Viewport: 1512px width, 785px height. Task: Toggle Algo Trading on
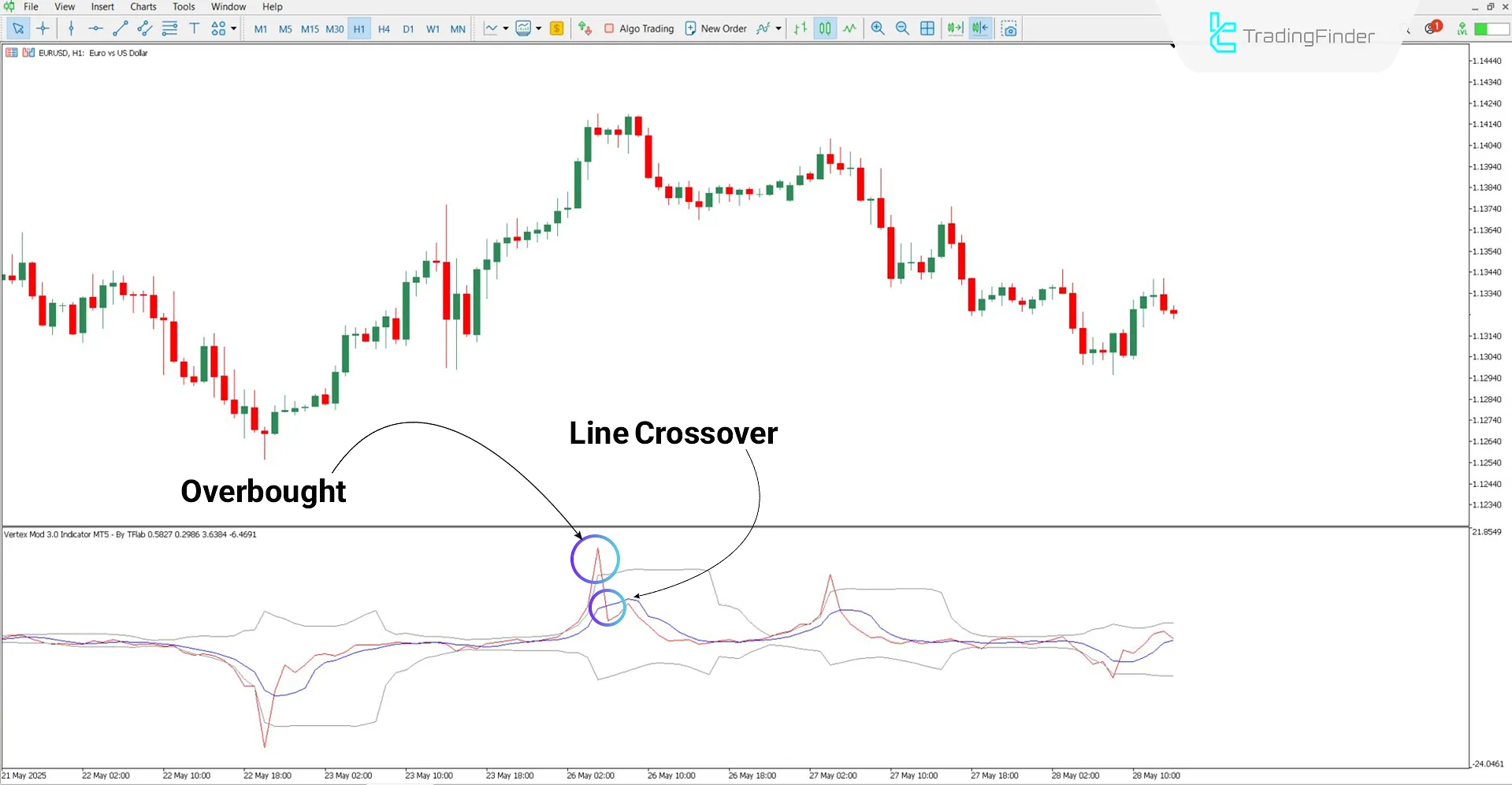(639, 28)
